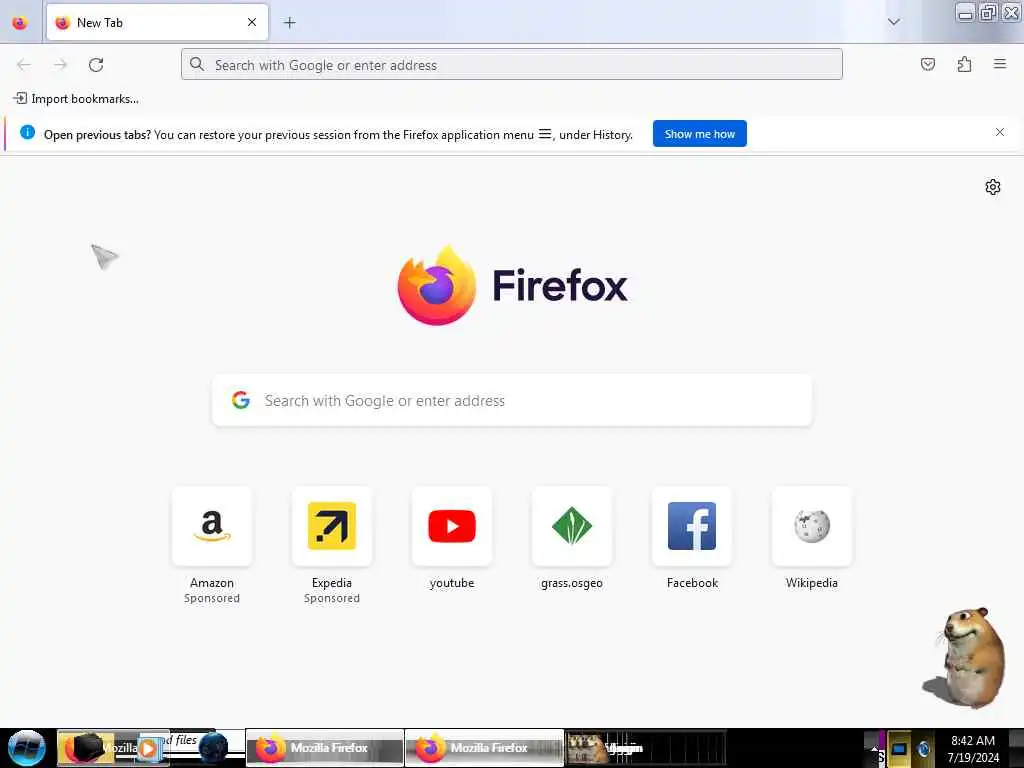Click the Google G icon in search box
Image resolution: width=1024 pixels, height=768 pixels.
(x=241, y=400)
